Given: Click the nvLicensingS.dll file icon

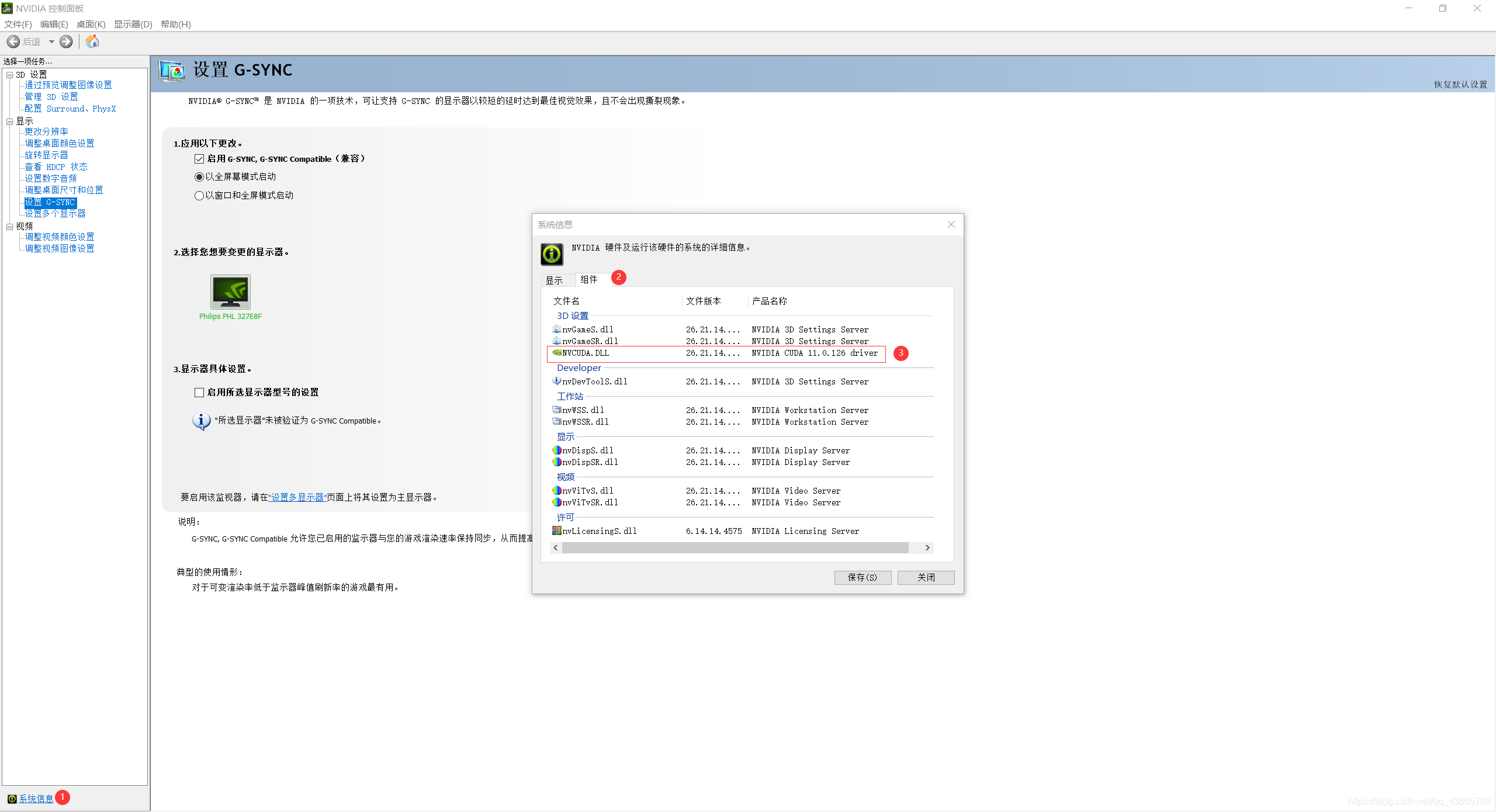Looking at the screenshot, I should 557,531.
